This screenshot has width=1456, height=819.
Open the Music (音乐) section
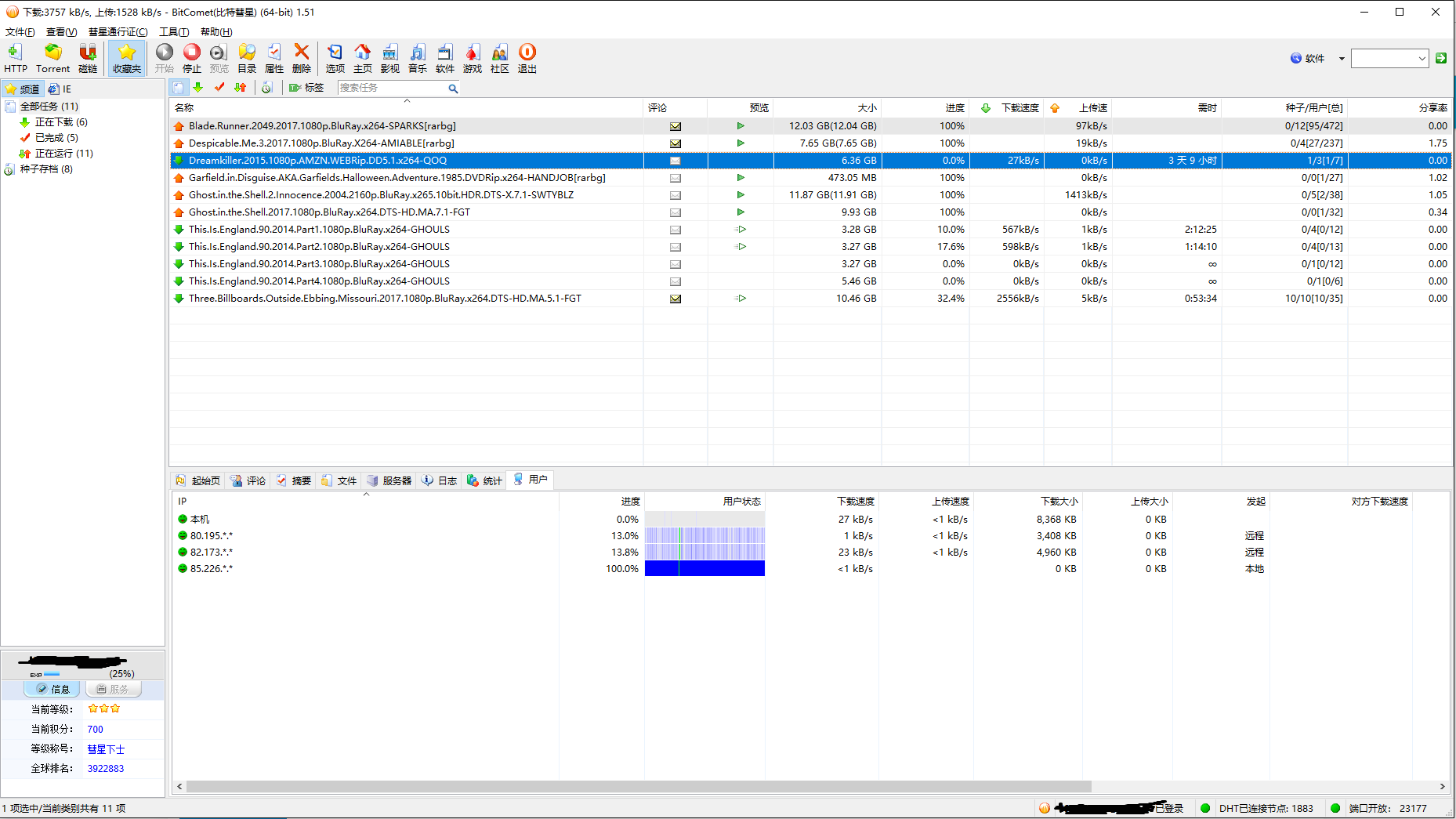[x=418, y=58]
